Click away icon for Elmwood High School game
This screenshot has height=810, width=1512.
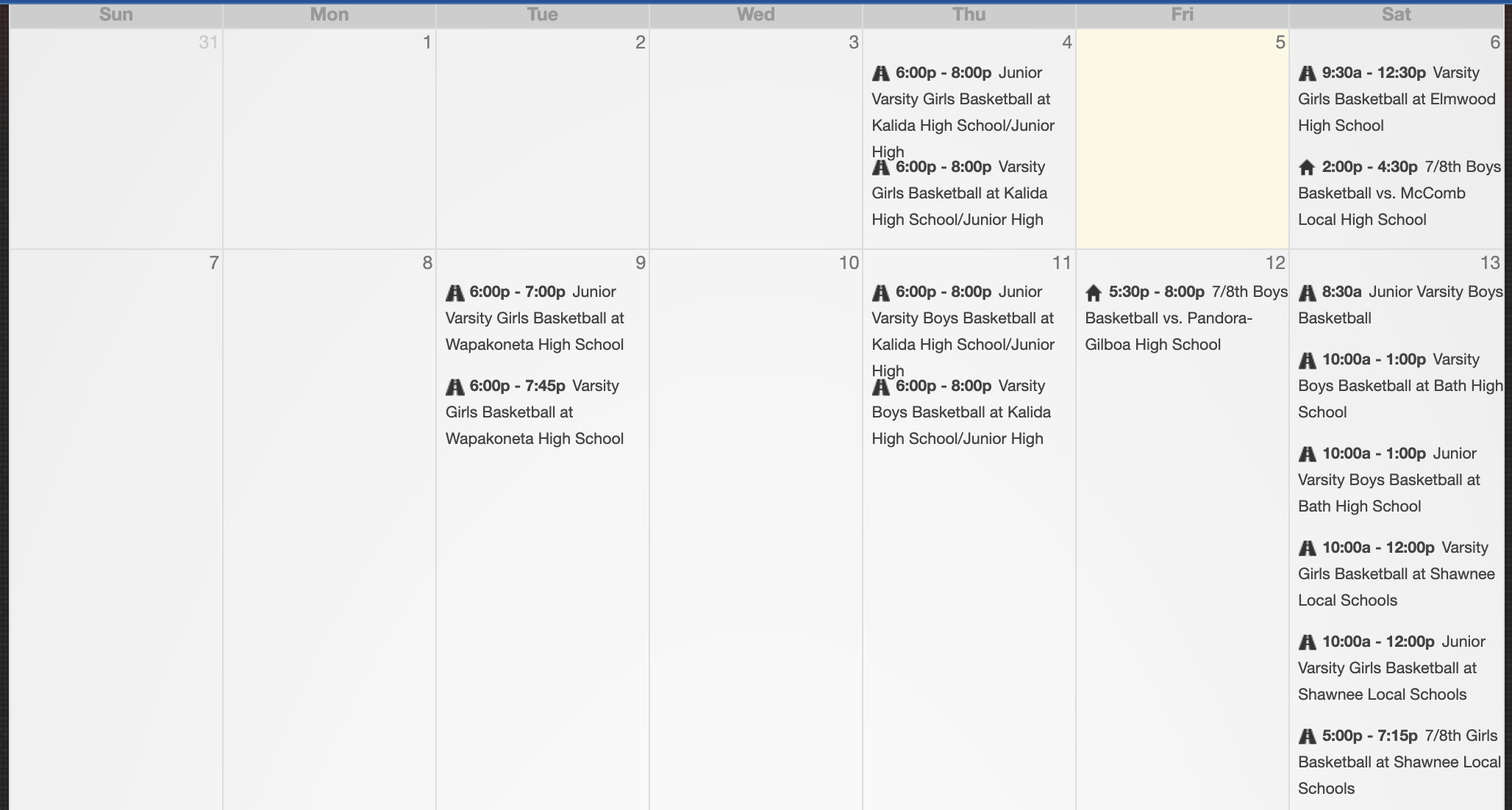1307,74
